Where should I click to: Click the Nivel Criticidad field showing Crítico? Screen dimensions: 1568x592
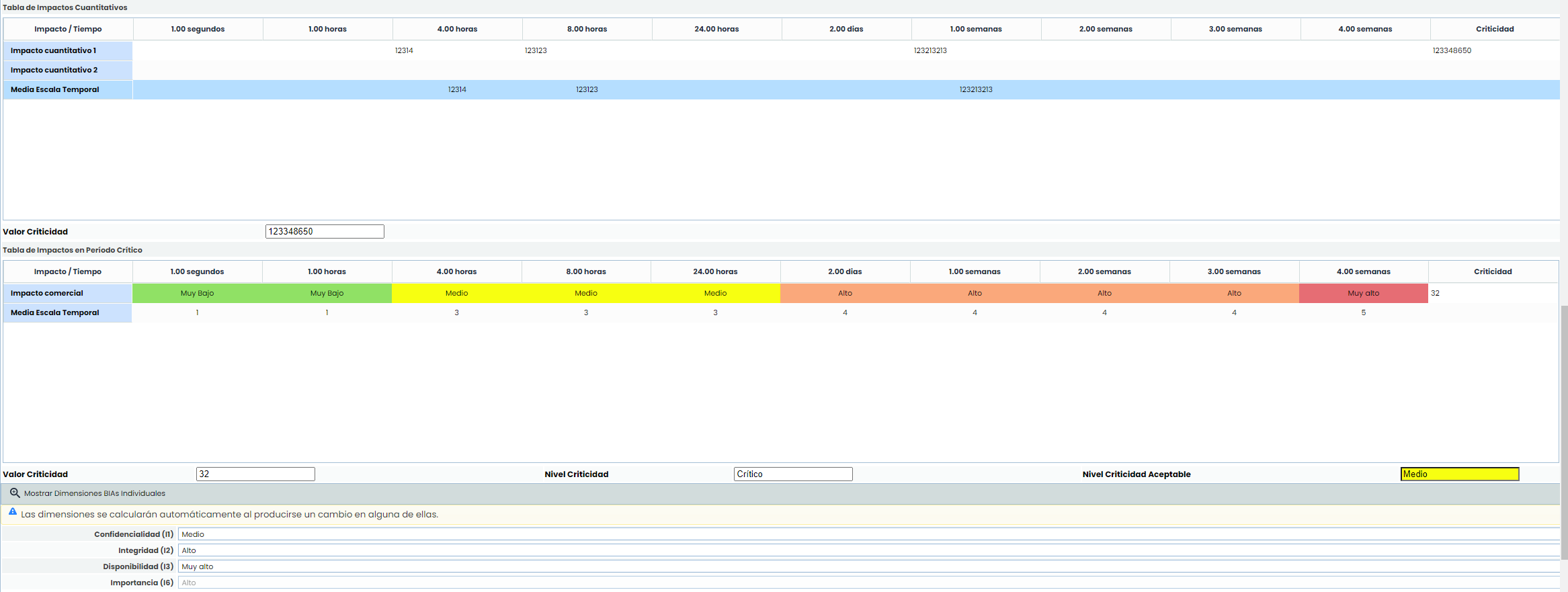(792, 474)
